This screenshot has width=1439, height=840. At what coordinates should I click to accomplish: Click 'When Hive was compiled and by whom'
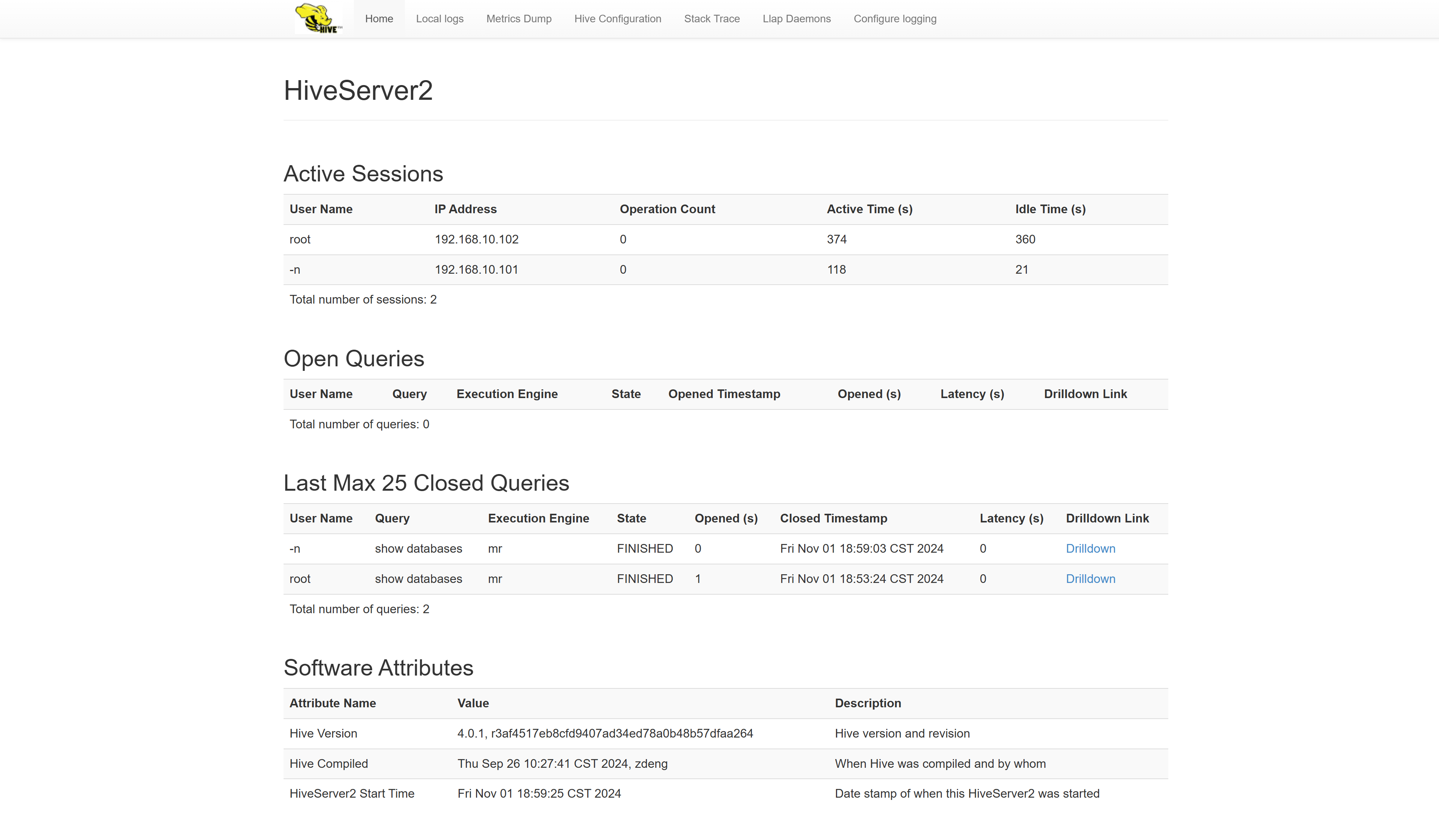940,764
